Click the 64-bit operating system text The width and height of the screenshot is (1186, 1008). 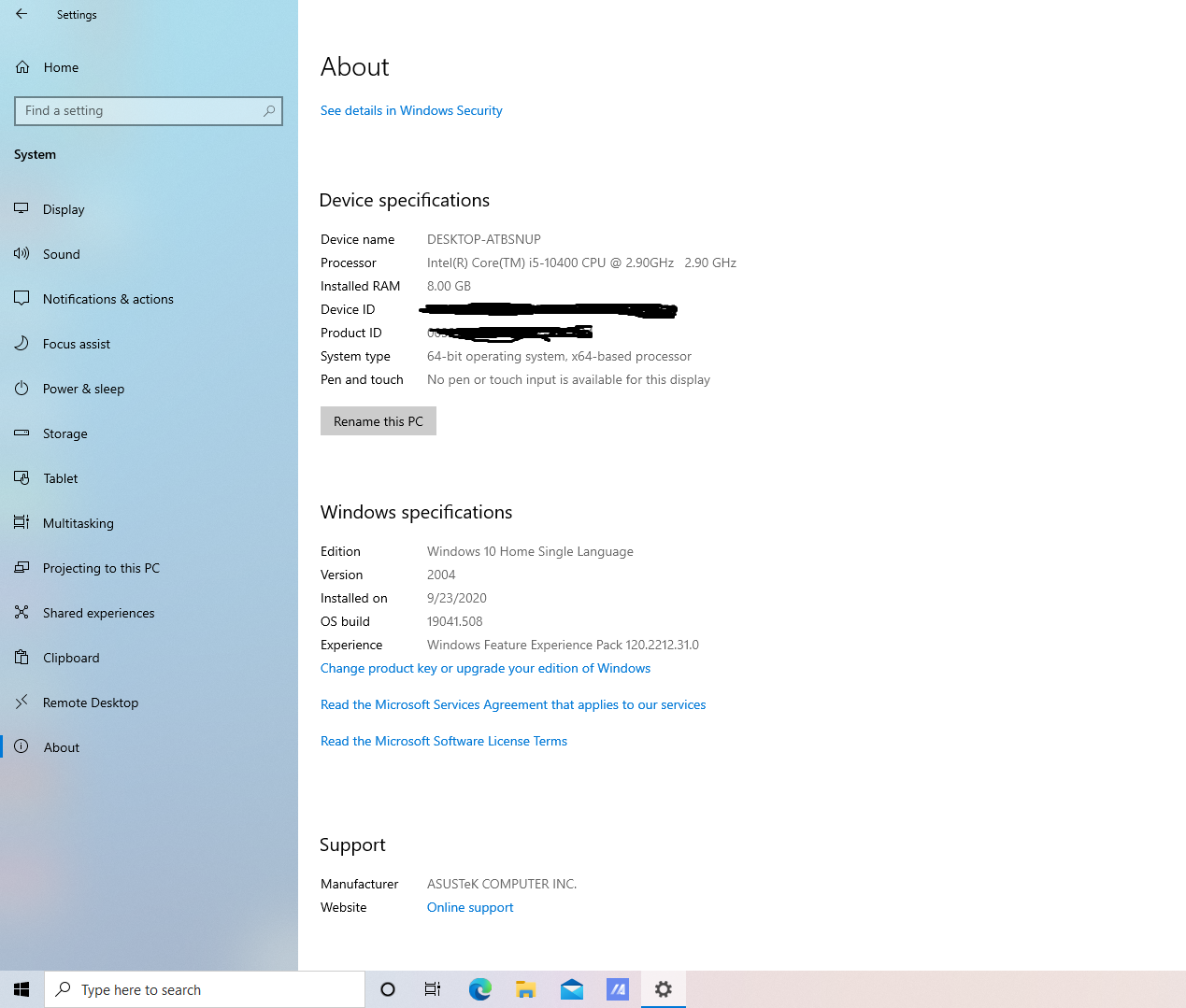pyautogui.click(x=559, y=356)
